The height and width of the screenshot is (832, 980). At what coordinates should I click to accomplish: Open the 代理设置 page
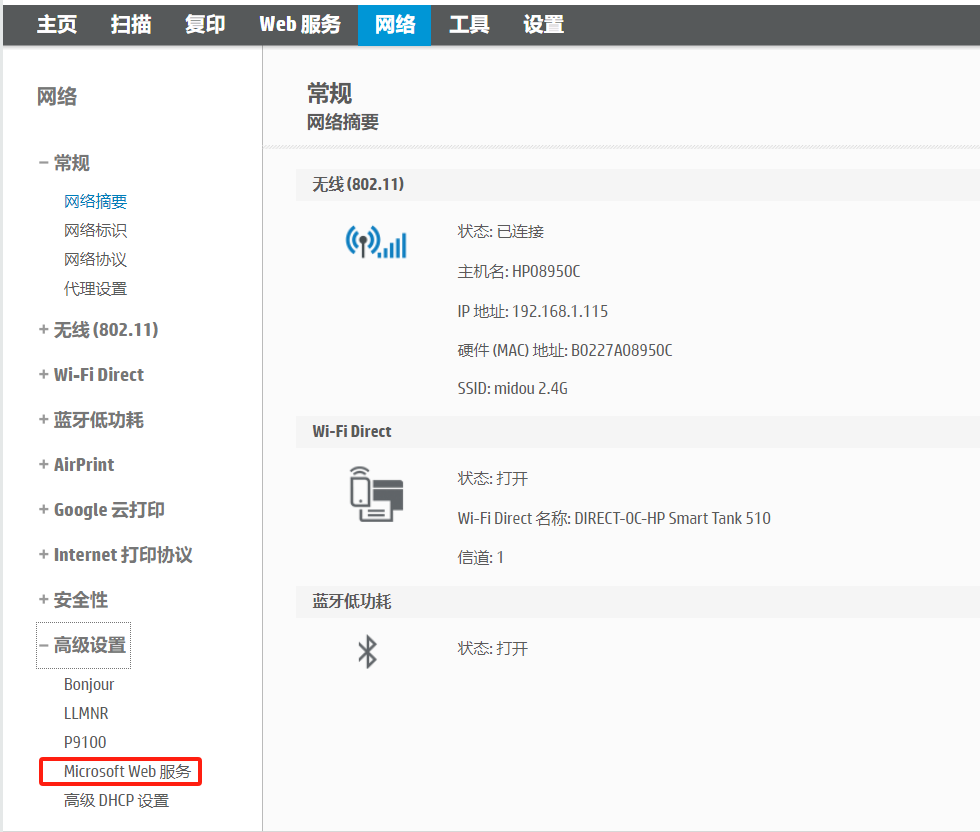point(95,288)
